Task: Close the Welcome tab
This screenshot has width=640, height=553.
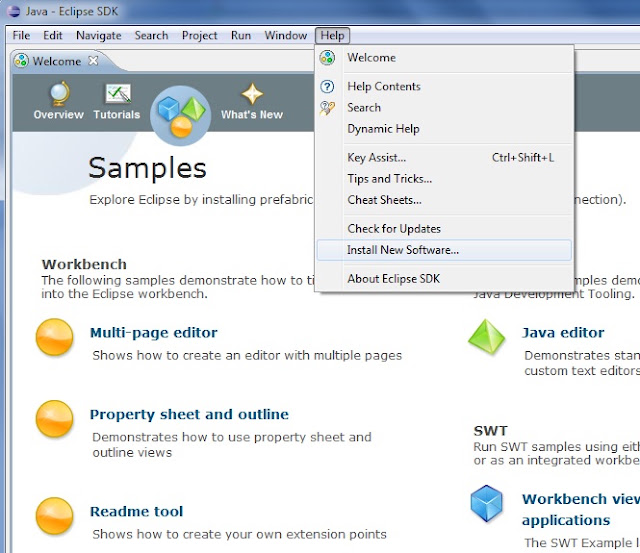Action: coord(93,61)
